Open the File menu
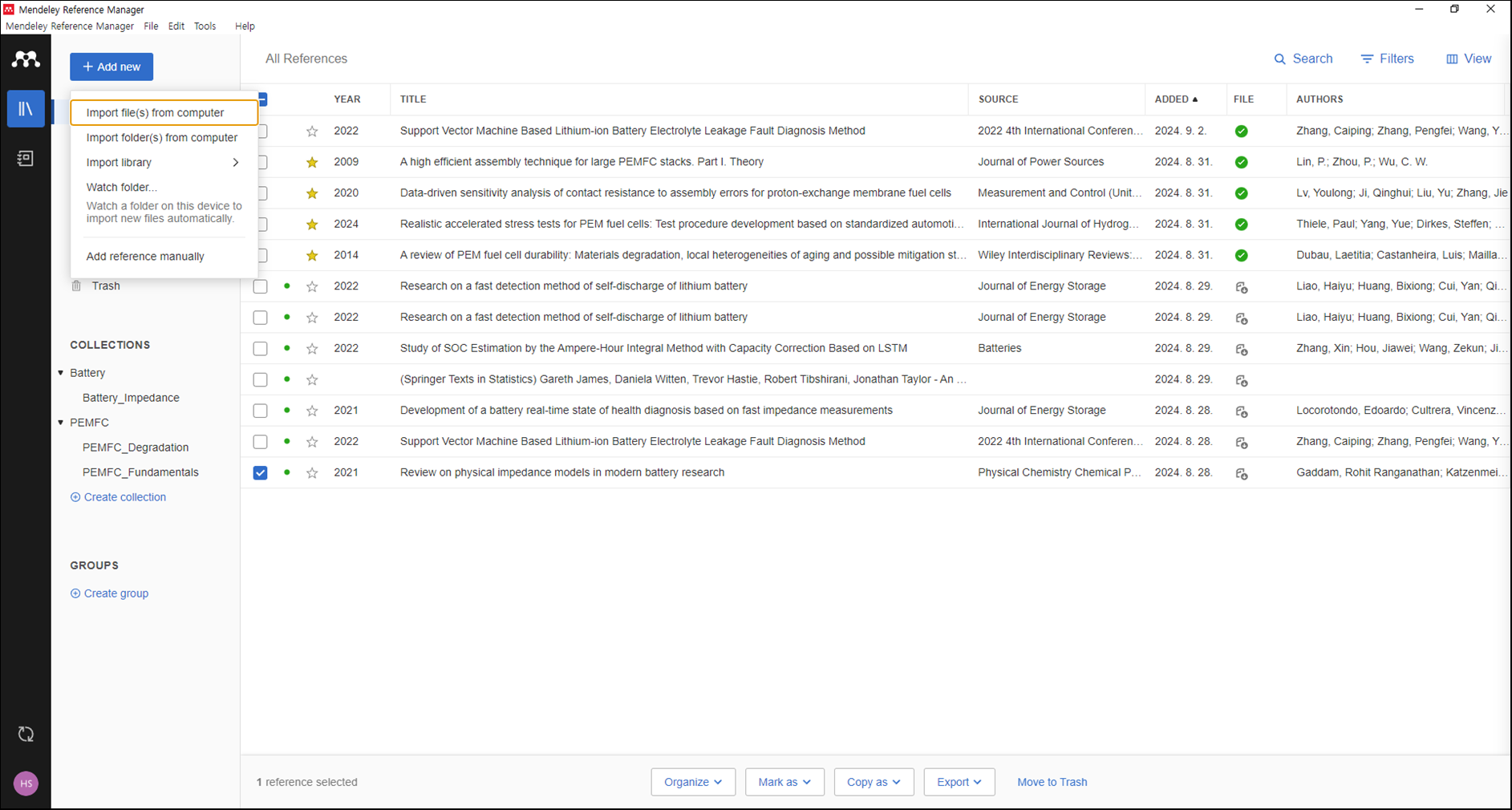1512x810 pixels. tap(151, 26)
